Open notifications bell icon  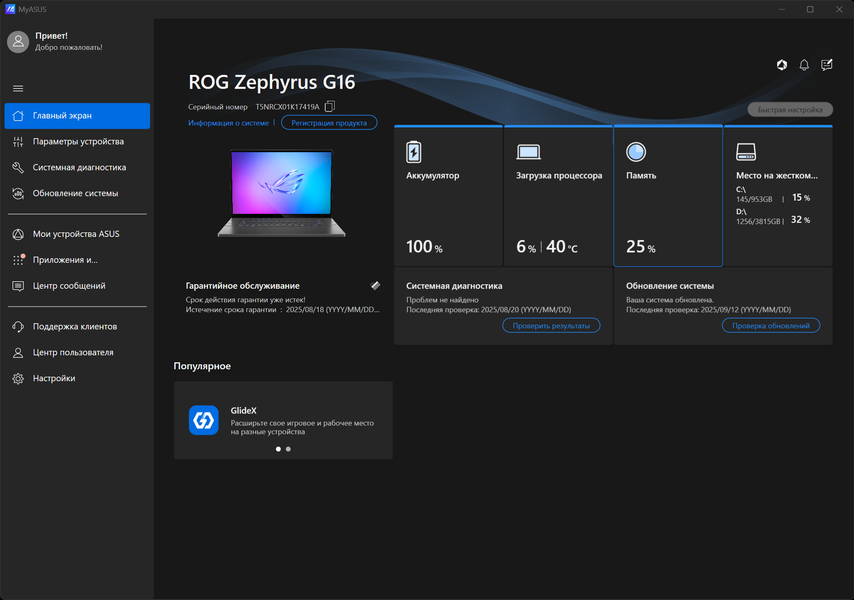(804, 65)
